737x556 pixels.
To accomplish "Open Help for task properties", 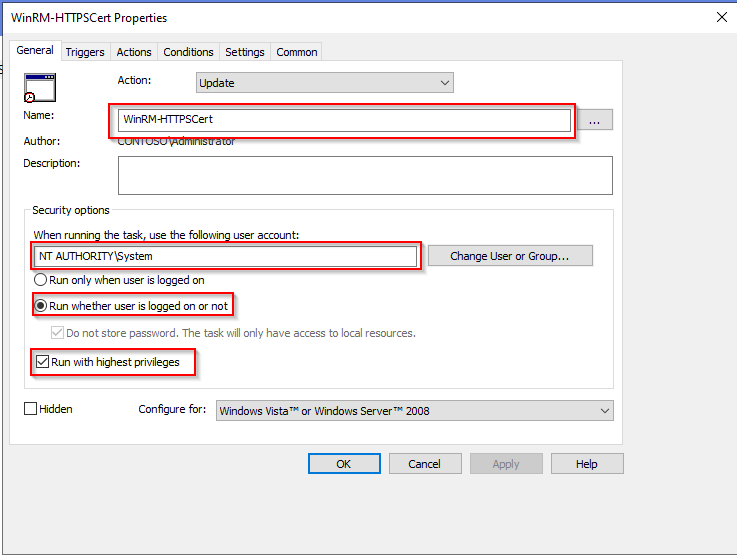I will tap(586, 464).
